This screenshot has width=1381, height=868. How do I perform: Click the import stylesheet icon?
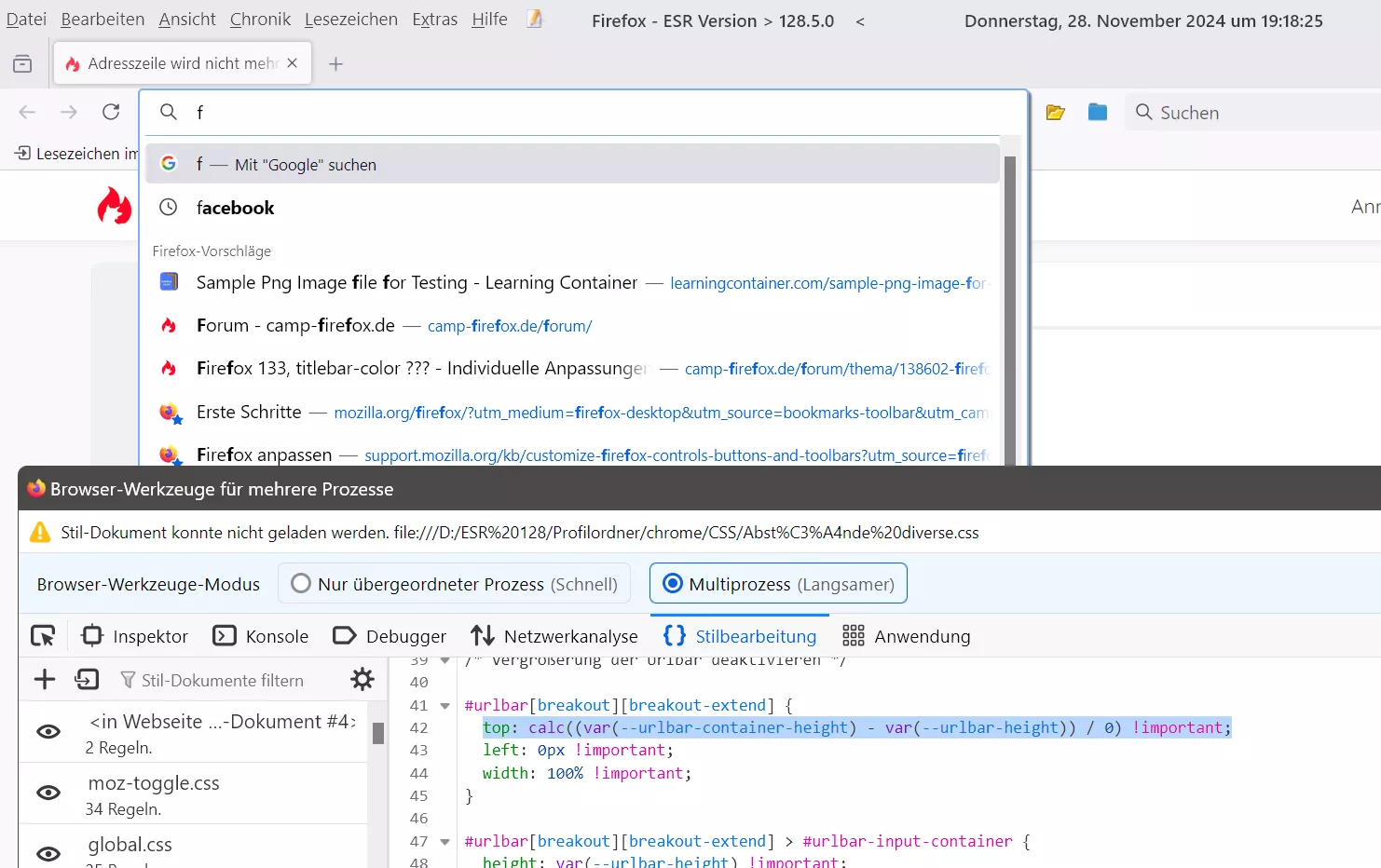87,680
